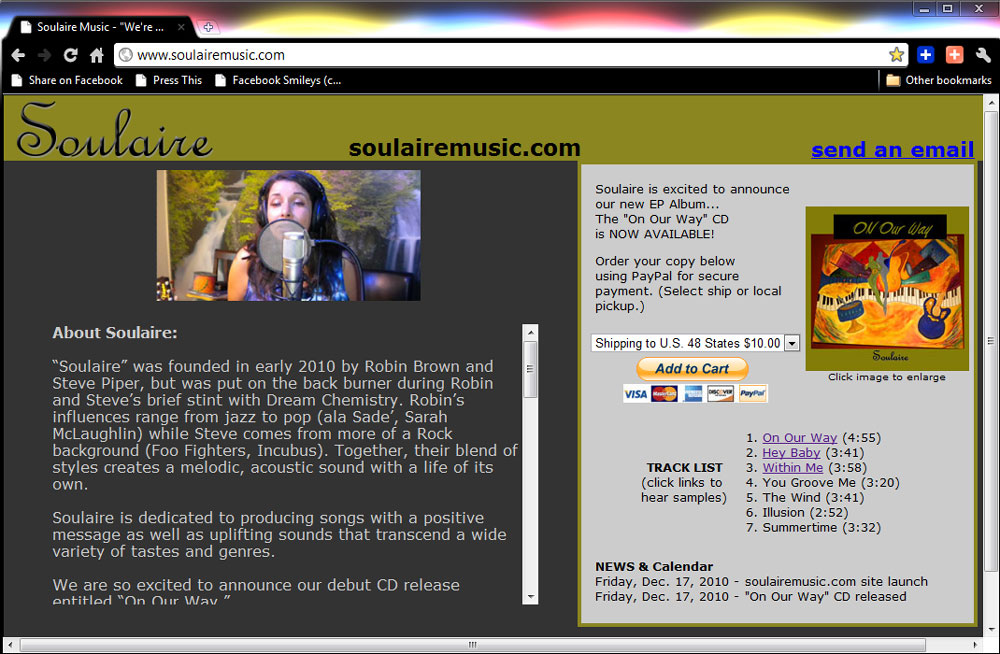Click the blue plus extension icon
Screen dimensions: 1000x654
click(925, 55)
